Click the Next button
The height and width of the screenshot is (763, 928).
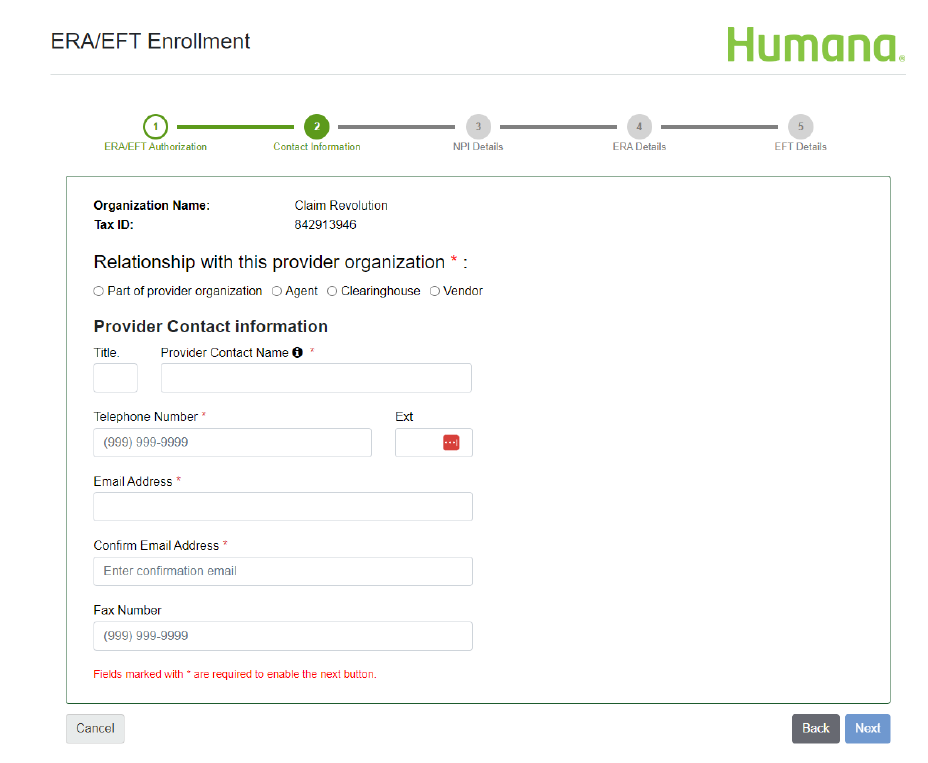866,728
